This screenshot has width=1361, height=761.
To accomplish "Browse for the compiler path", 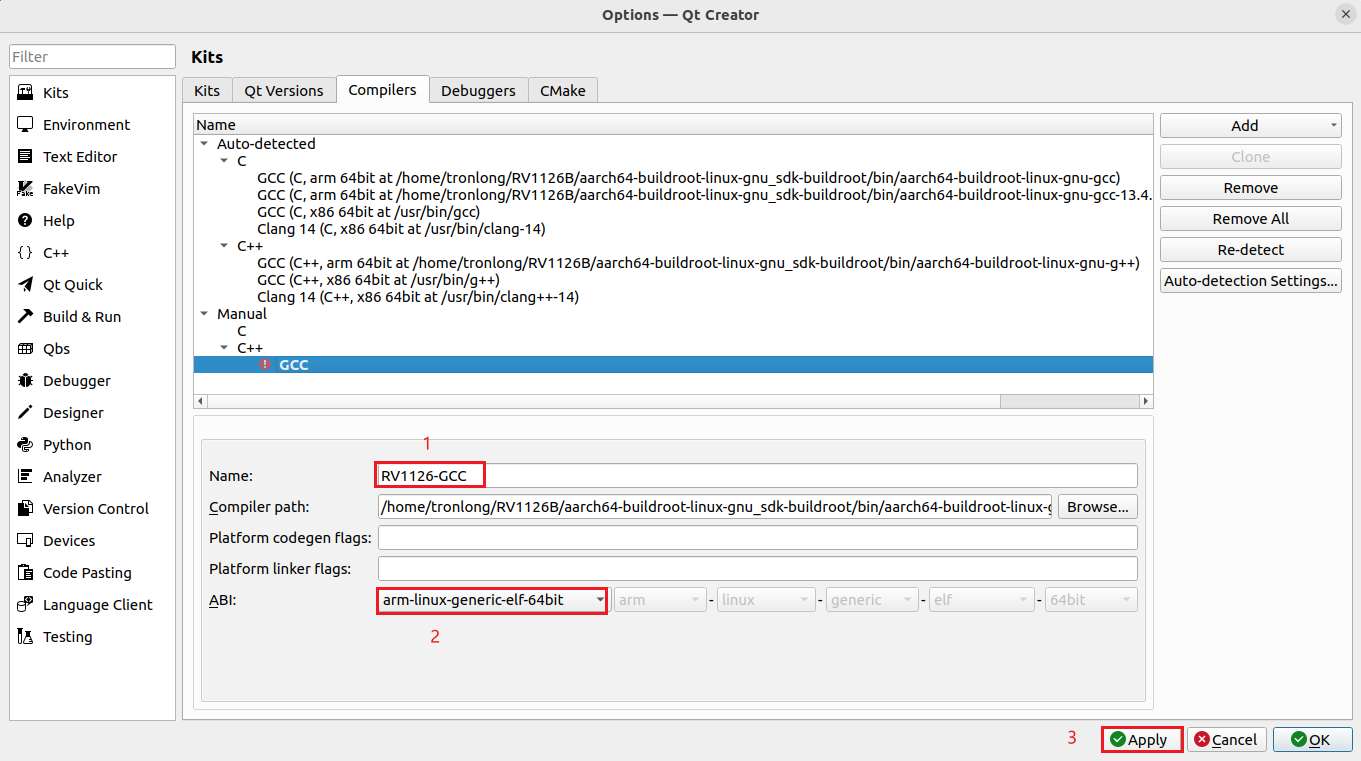I will tap(1097, 507).
